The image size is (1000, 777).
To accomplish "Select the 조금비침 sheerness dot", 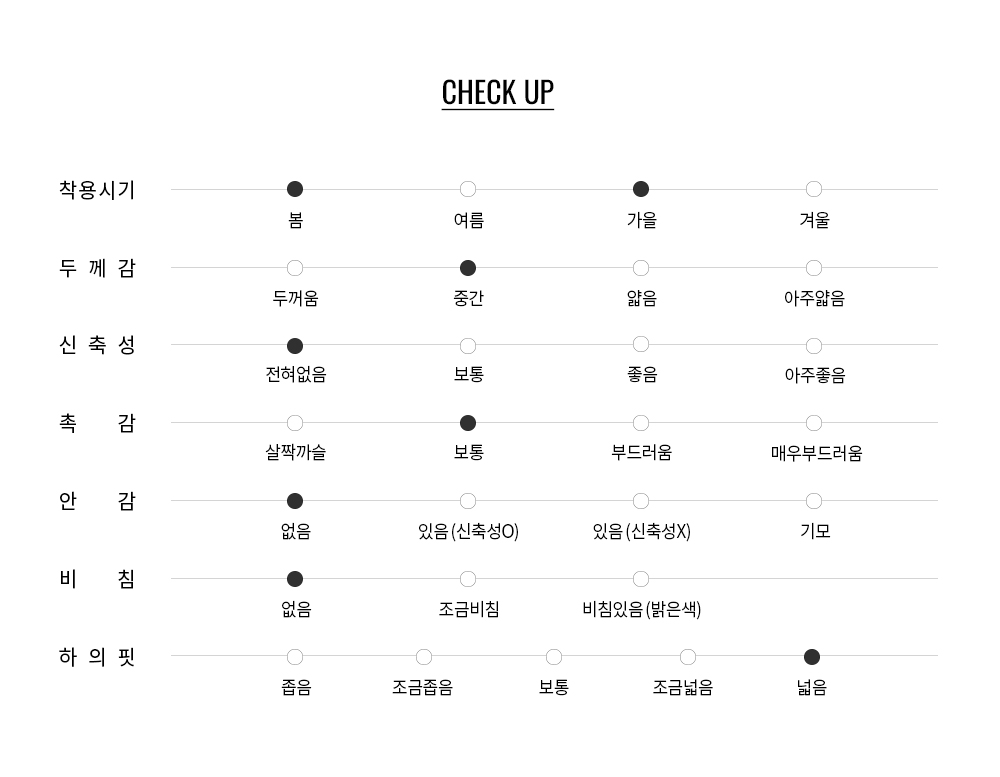I will 468,579.
